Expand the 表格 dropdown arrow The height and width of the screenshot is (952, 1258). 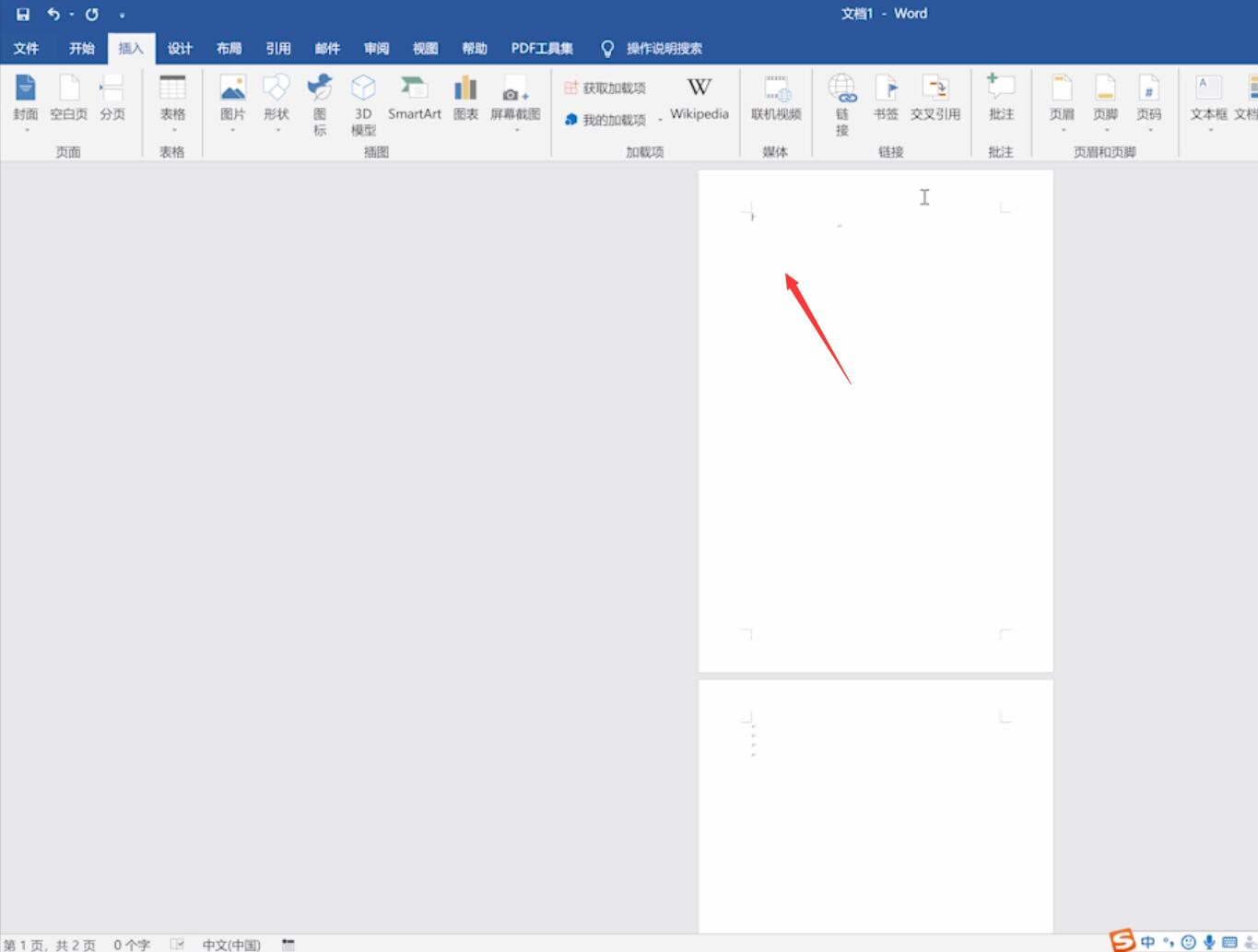pos(173,131)
